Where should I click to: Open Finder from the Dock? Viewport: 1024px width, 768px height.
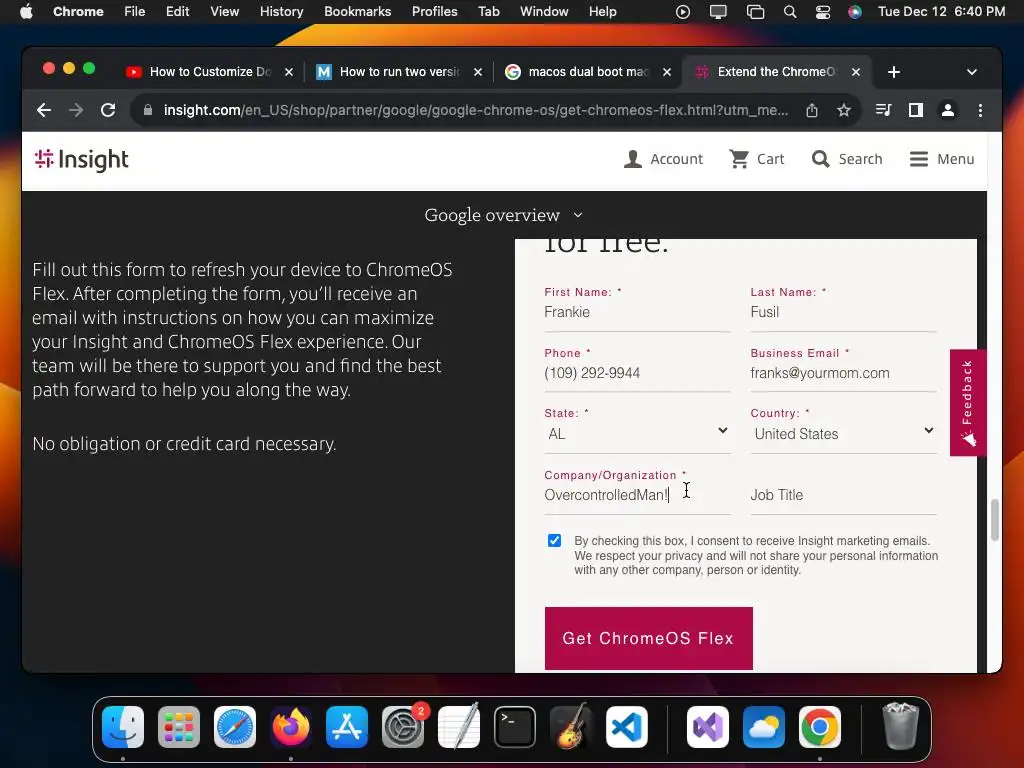click(x=123, y=727)
